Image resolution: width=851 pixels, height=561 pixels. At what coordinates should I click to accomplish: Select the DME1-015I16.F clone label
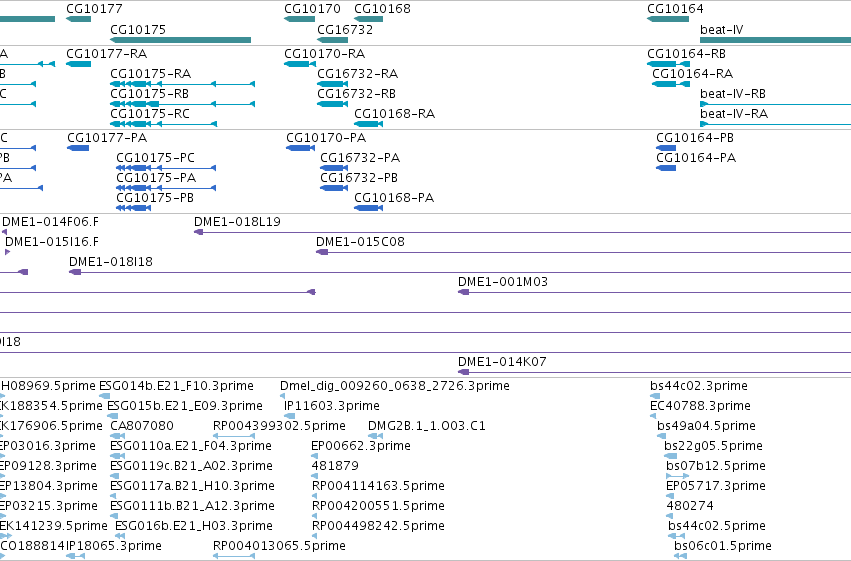pos(52,242)
